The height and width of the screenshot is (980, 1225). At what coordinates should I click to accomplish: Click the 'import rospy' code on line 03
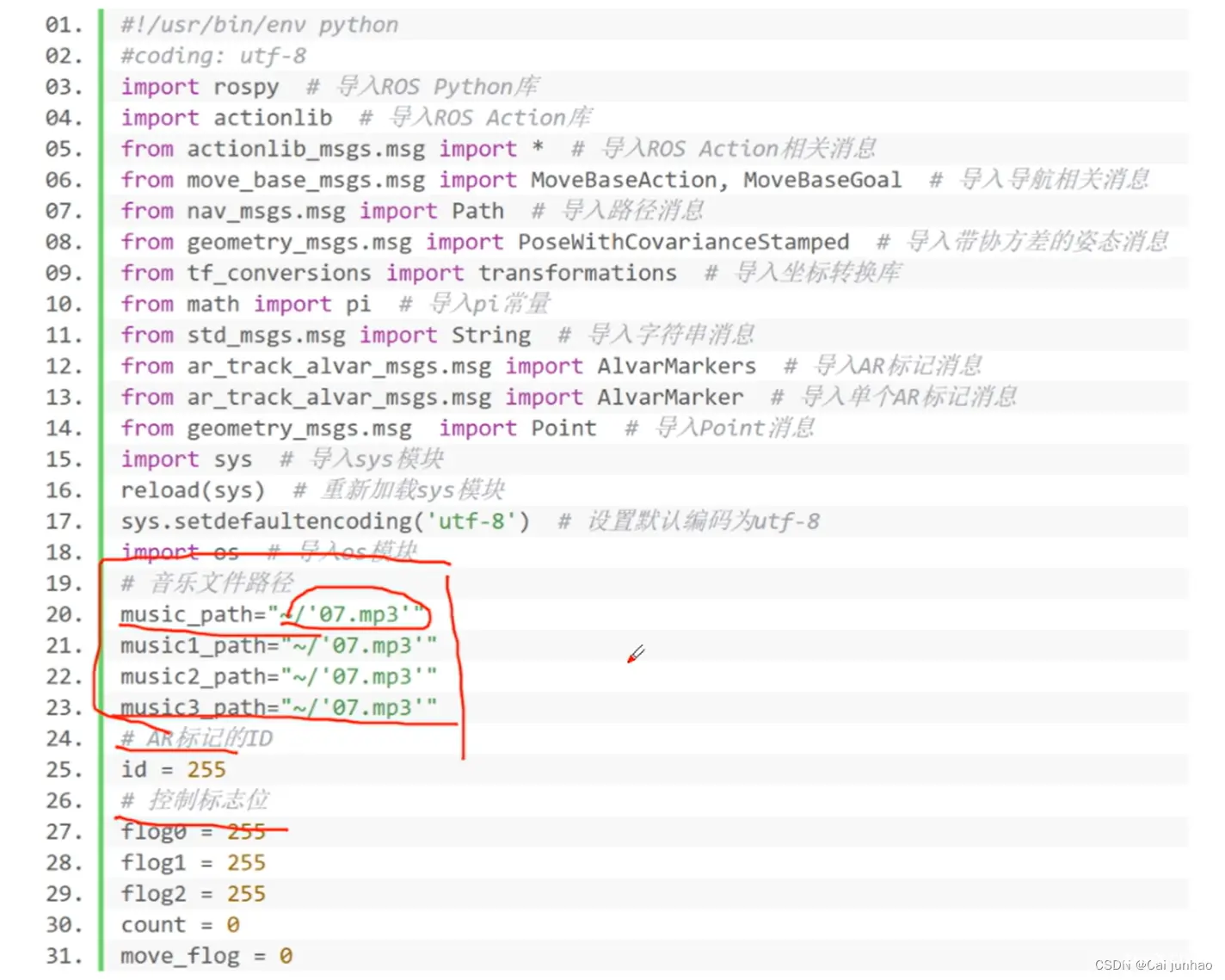[x=200, y=87]
